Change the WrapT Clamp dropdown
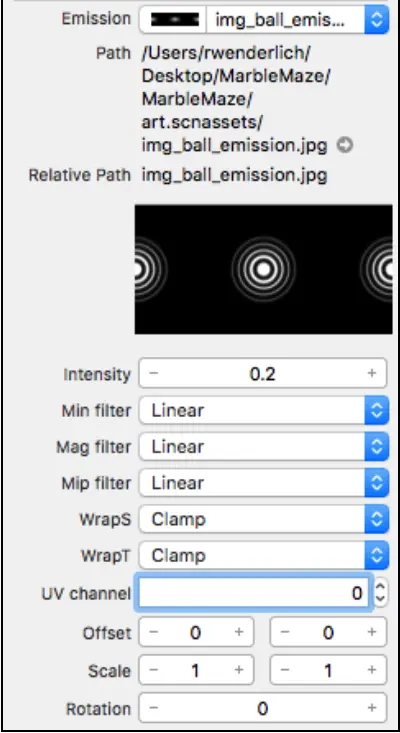Viewport: 400px width, 733px height. 264,556
